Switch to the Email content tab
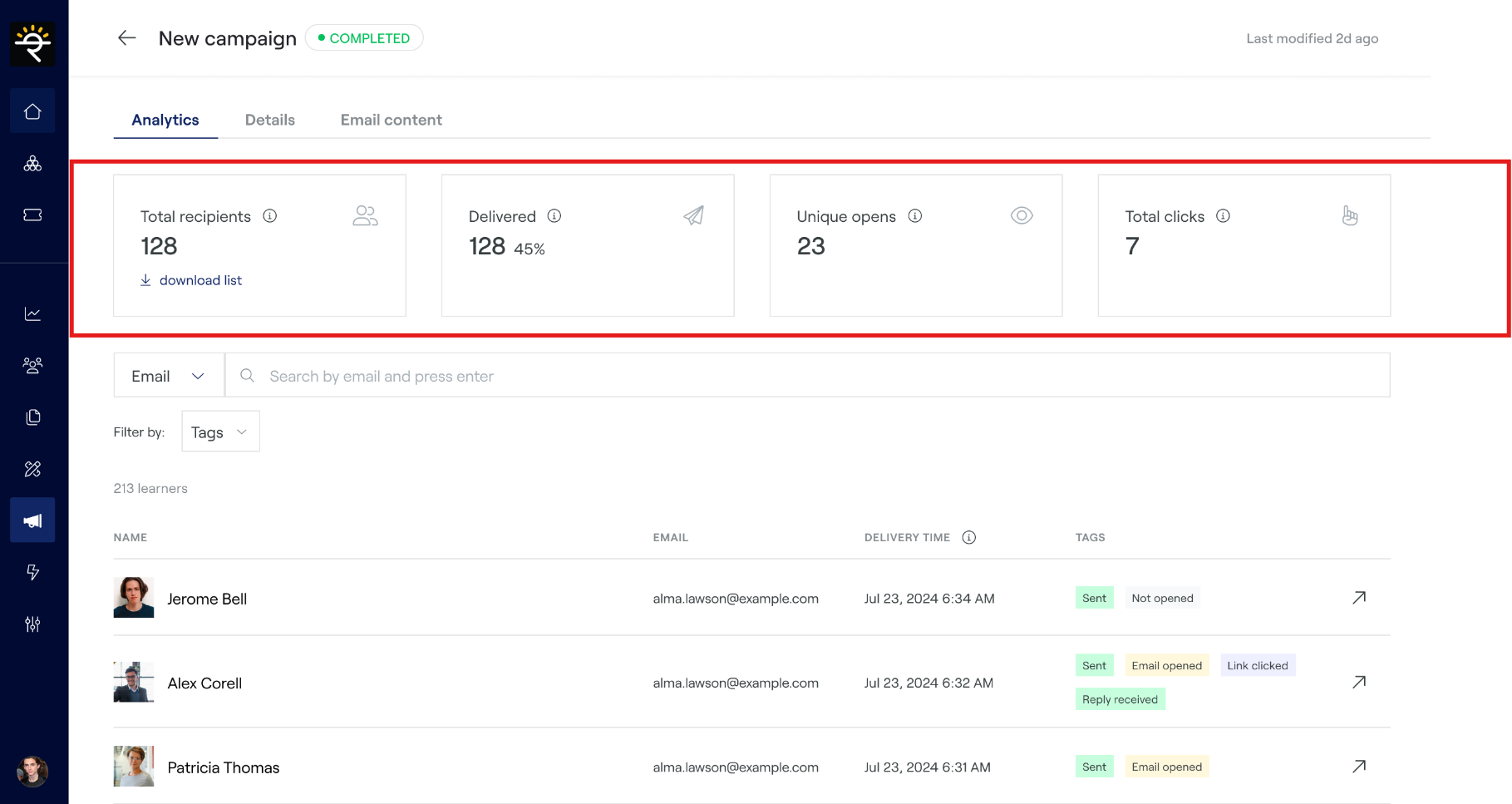 (391, 120)
